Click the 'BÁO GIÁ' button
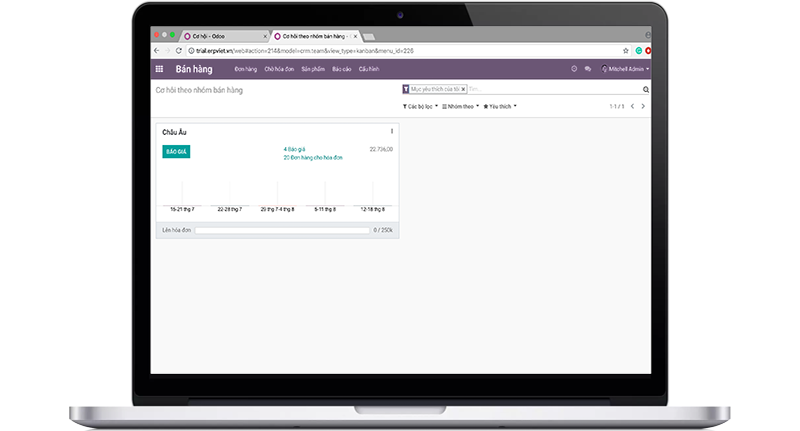 pyautogui.click(x=175, y=151)
